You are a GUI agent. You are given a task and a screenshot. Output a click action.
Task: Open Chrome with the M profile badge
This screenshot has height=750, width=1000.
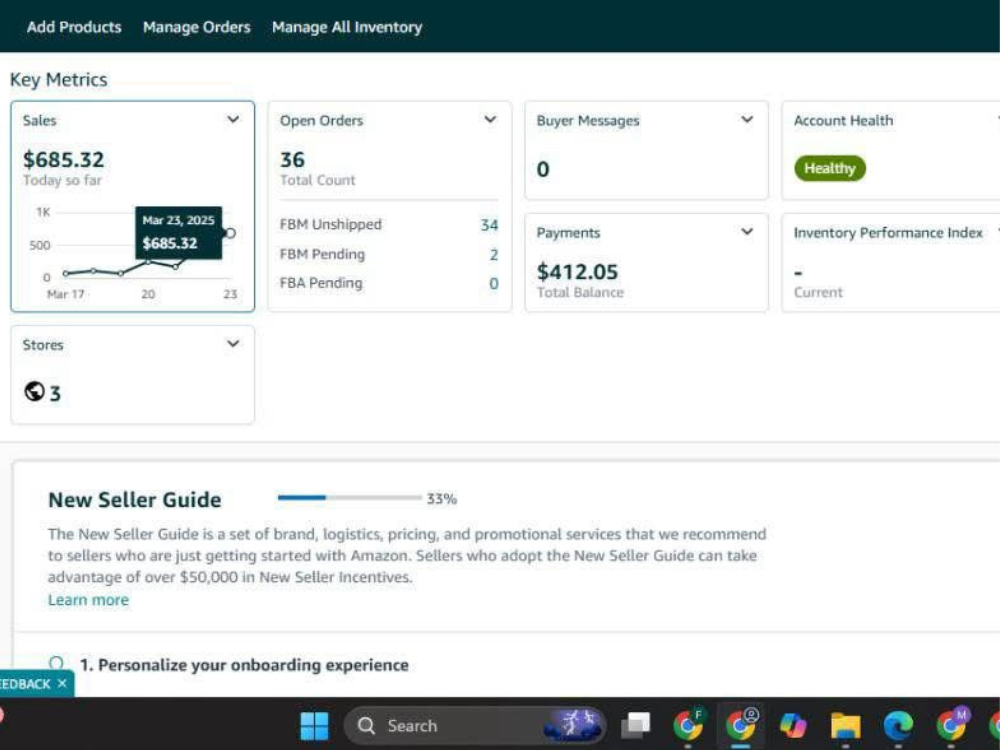click(952, 725)
